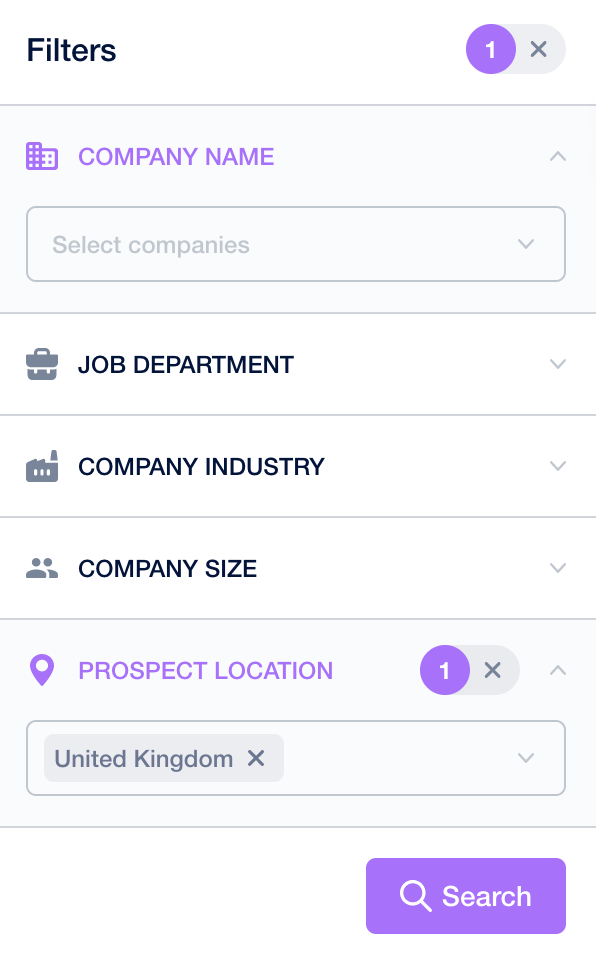The width and height of the screenshot is (596, 976).
Task: Click the Search button
Action: click(466, 896)
